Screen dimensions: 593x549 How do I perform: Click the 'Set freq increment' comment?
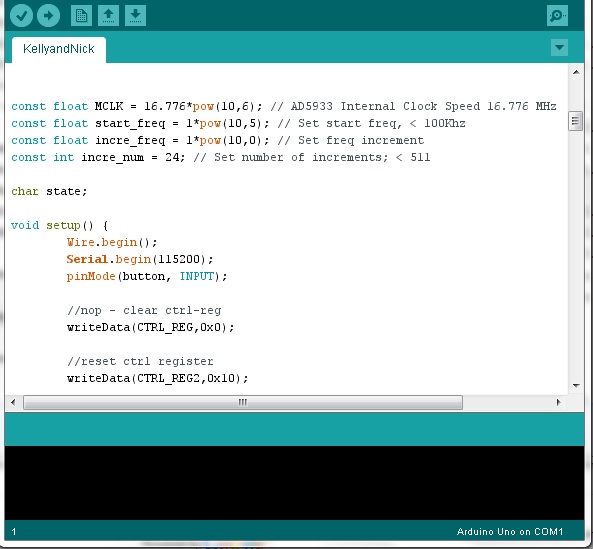[x=361, y=141]
